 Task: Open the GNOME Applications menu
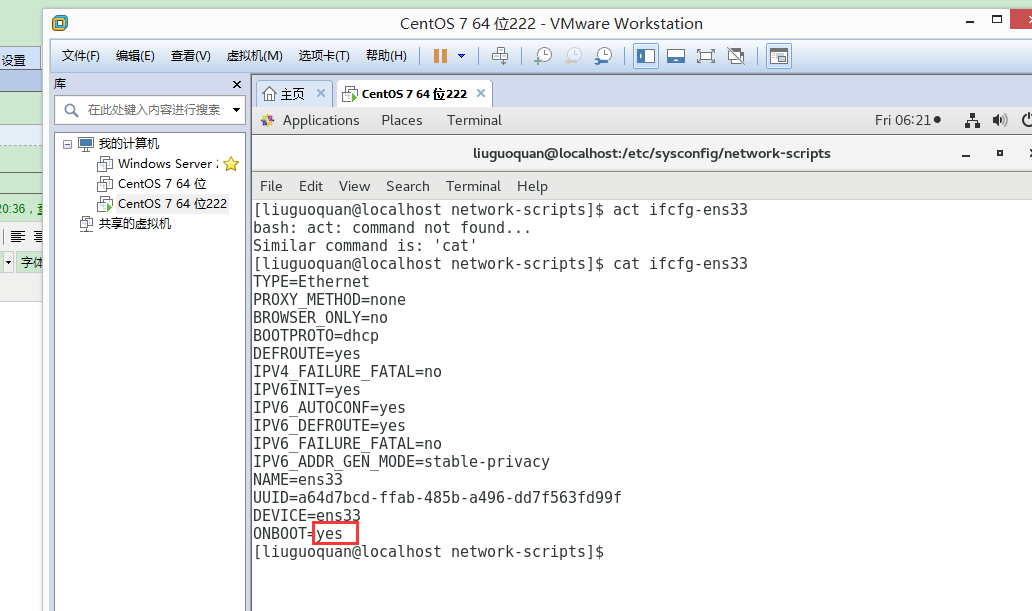point(321,120)
